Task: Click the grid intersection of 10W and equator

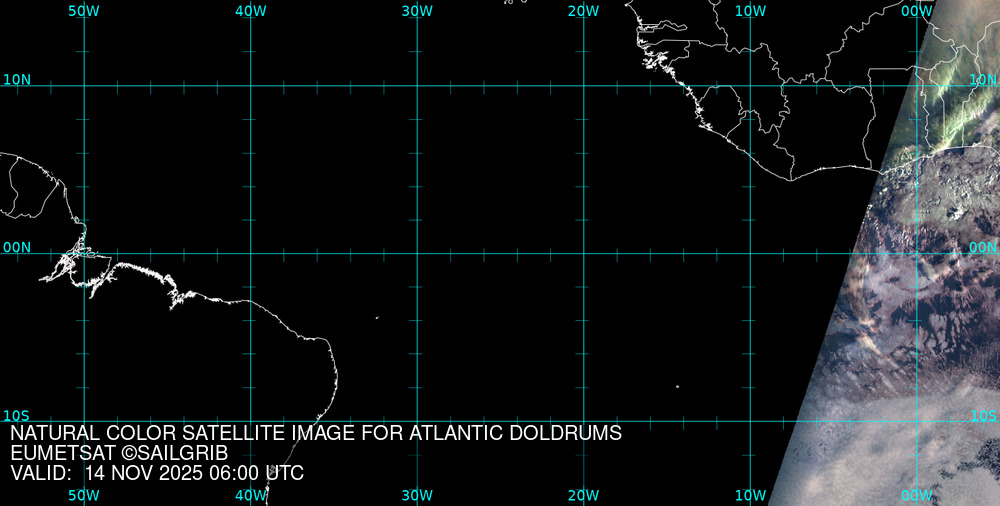Action: click(x=750, y=253)
